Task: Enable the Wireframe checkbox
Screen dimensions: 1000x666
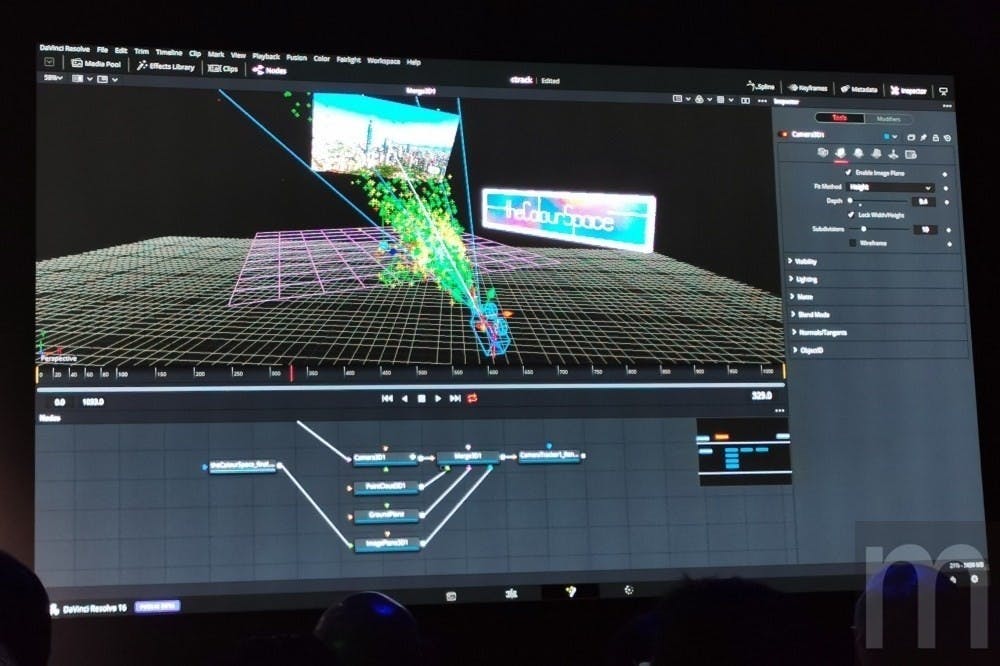Action: [853, 242]
